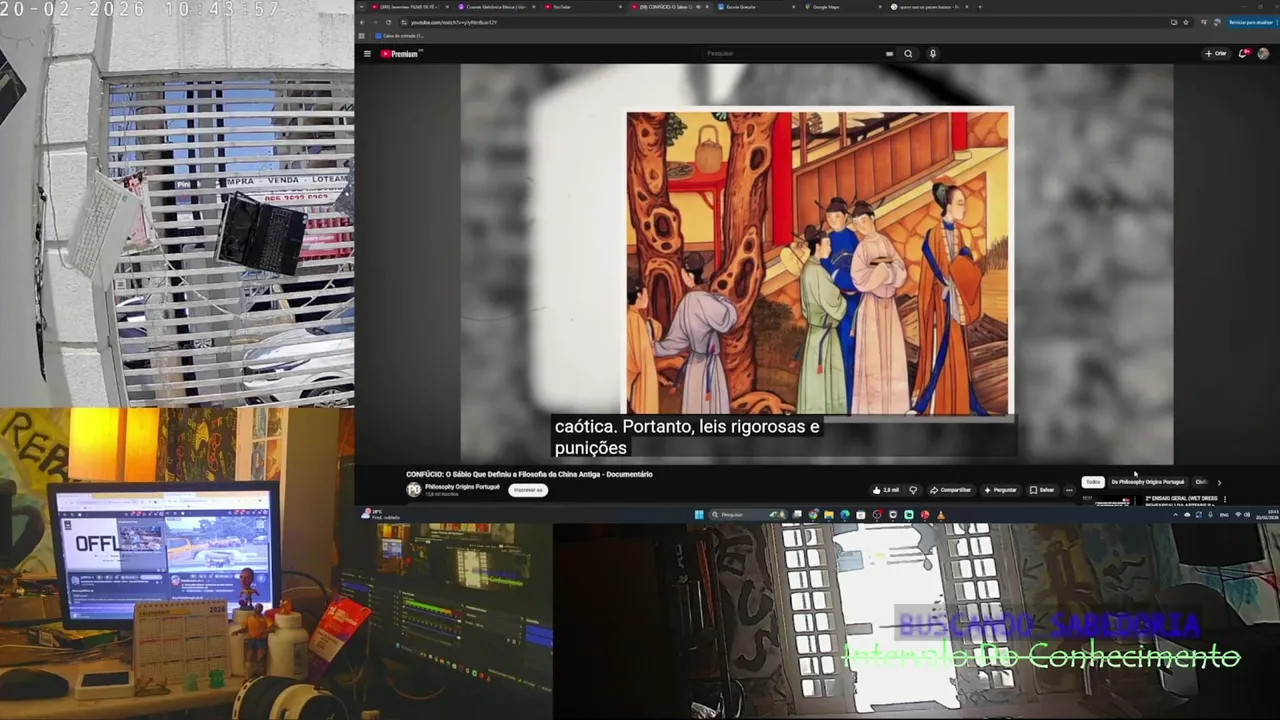Bookmark this page with the star icon

pos(1186,22)
